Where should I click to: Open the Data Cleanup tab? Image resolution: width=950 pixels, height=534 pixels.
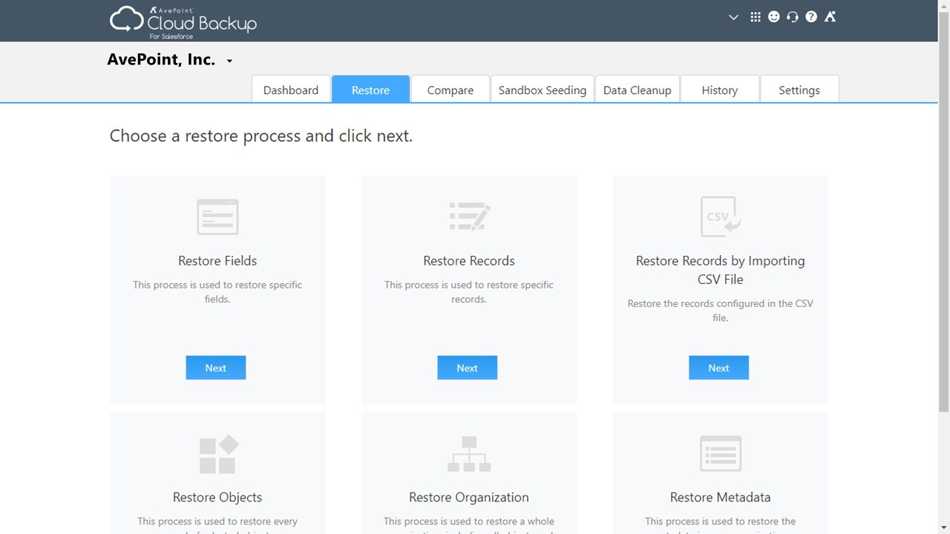point(637,90)
